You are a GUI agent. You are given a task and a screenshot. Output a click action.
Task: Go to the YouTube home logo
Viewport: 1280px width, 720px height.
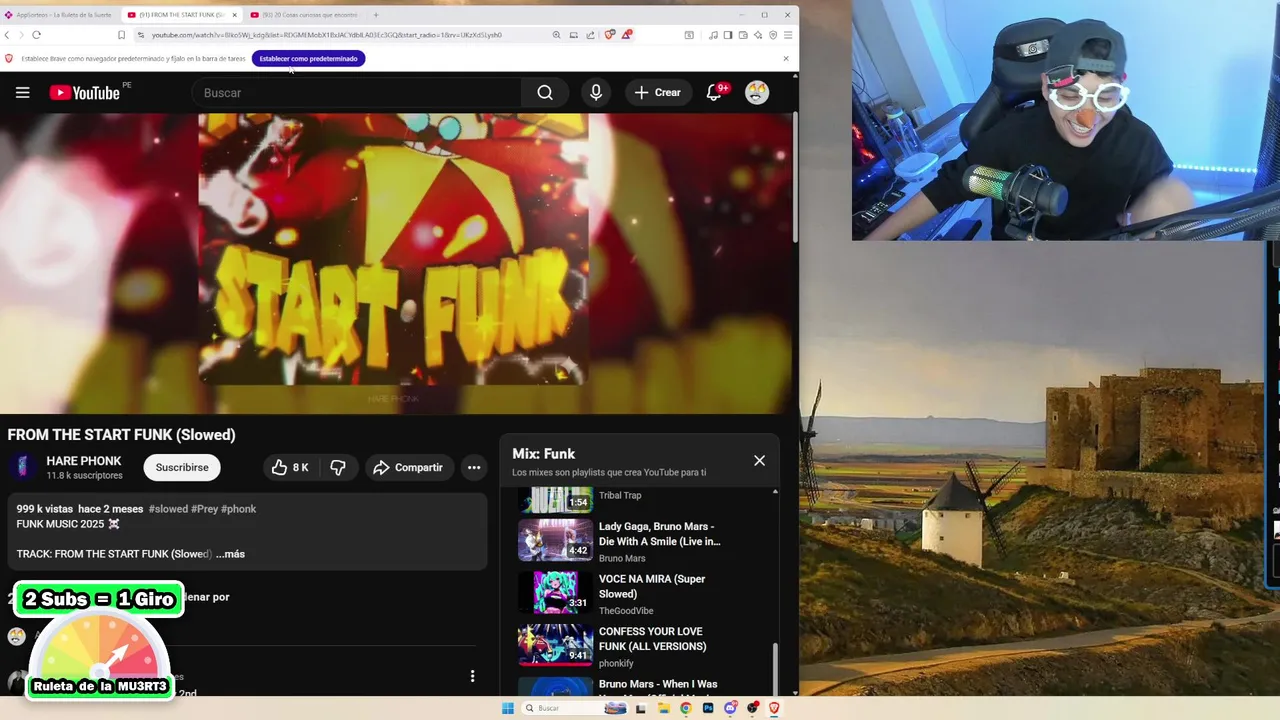coord(85,93)
